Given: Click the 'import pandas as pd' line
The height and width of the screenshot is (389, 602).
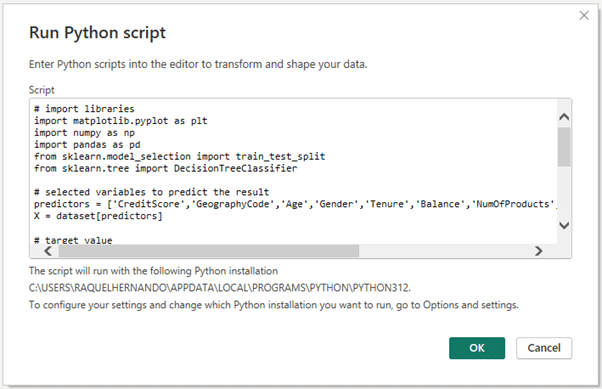Looking at the screenshot, I should coord(87,145).
